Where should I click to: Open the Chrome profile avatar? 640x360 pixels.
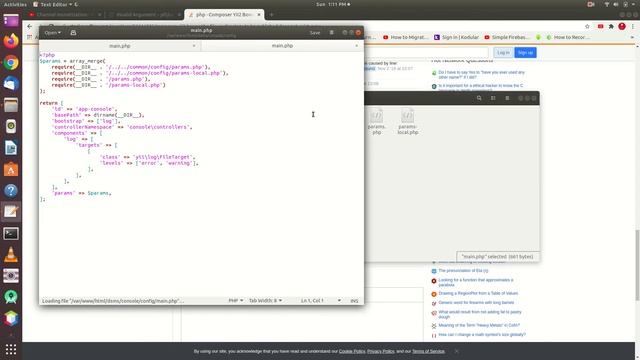(x=622, y=26)
